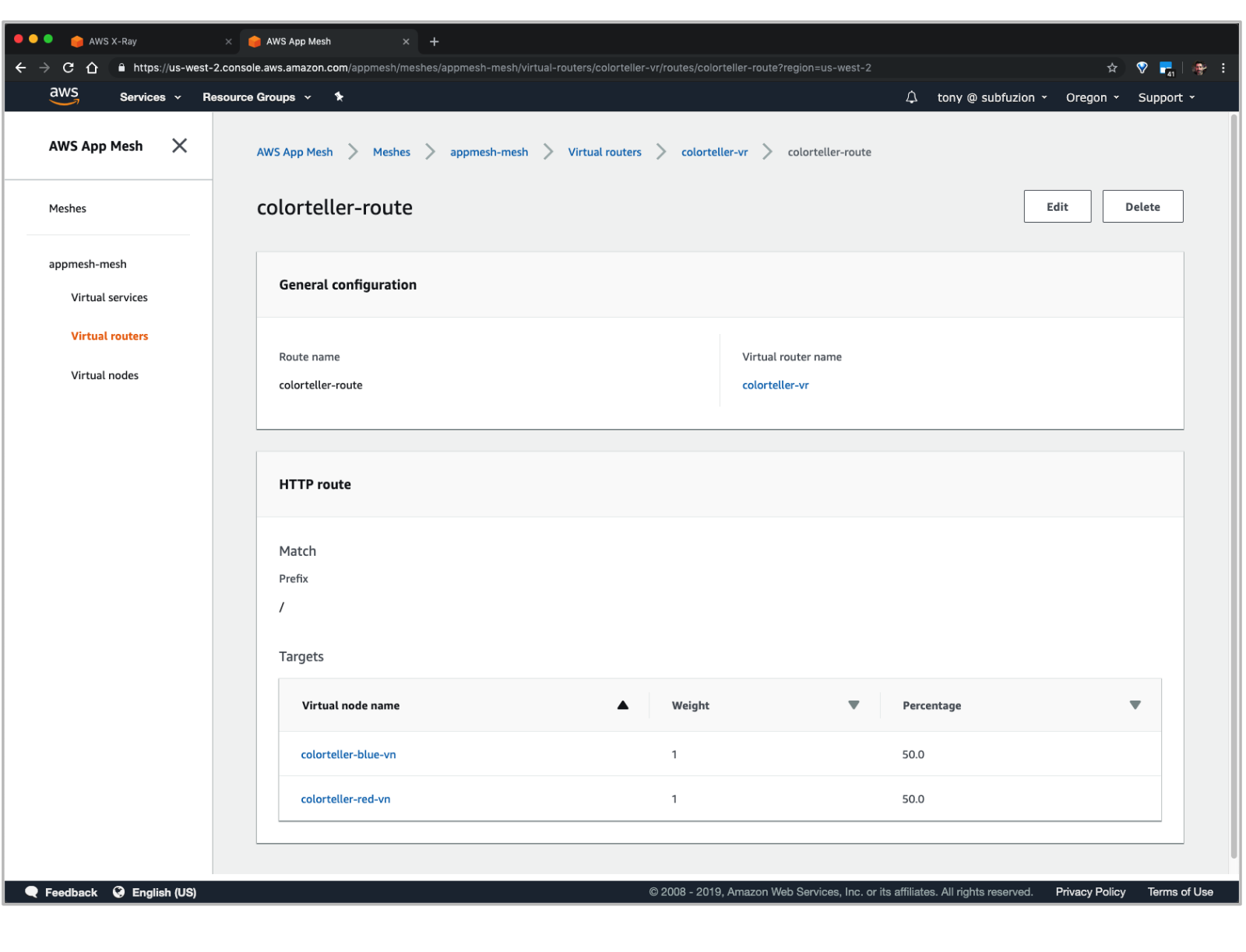Click the AWS logo

(x=64, y=96)
